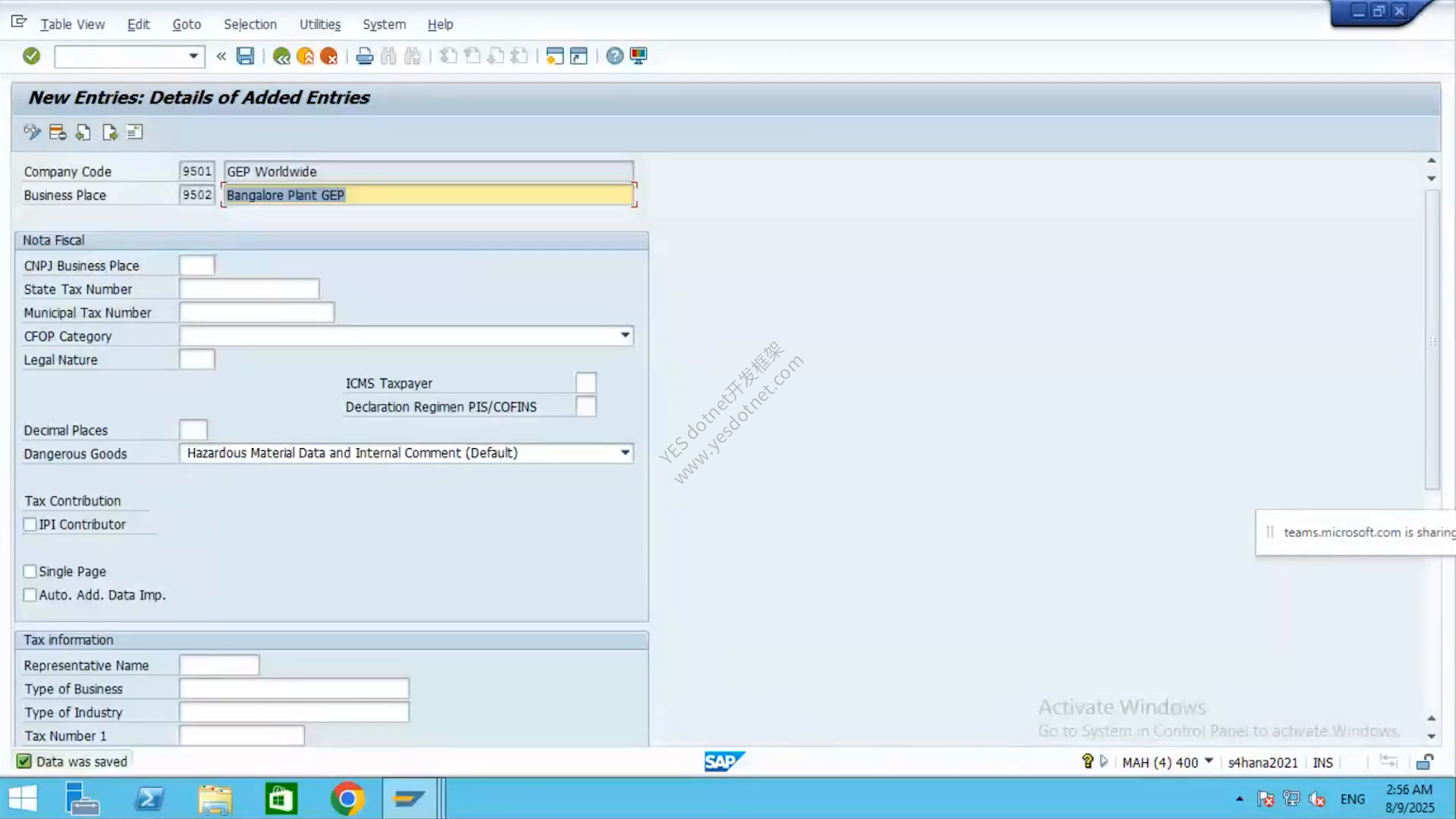This screenshot has height=819, width=1456.
Task: Expand the command field dropdown arrow
Action: pyautogui.click(x=193, y=56)
